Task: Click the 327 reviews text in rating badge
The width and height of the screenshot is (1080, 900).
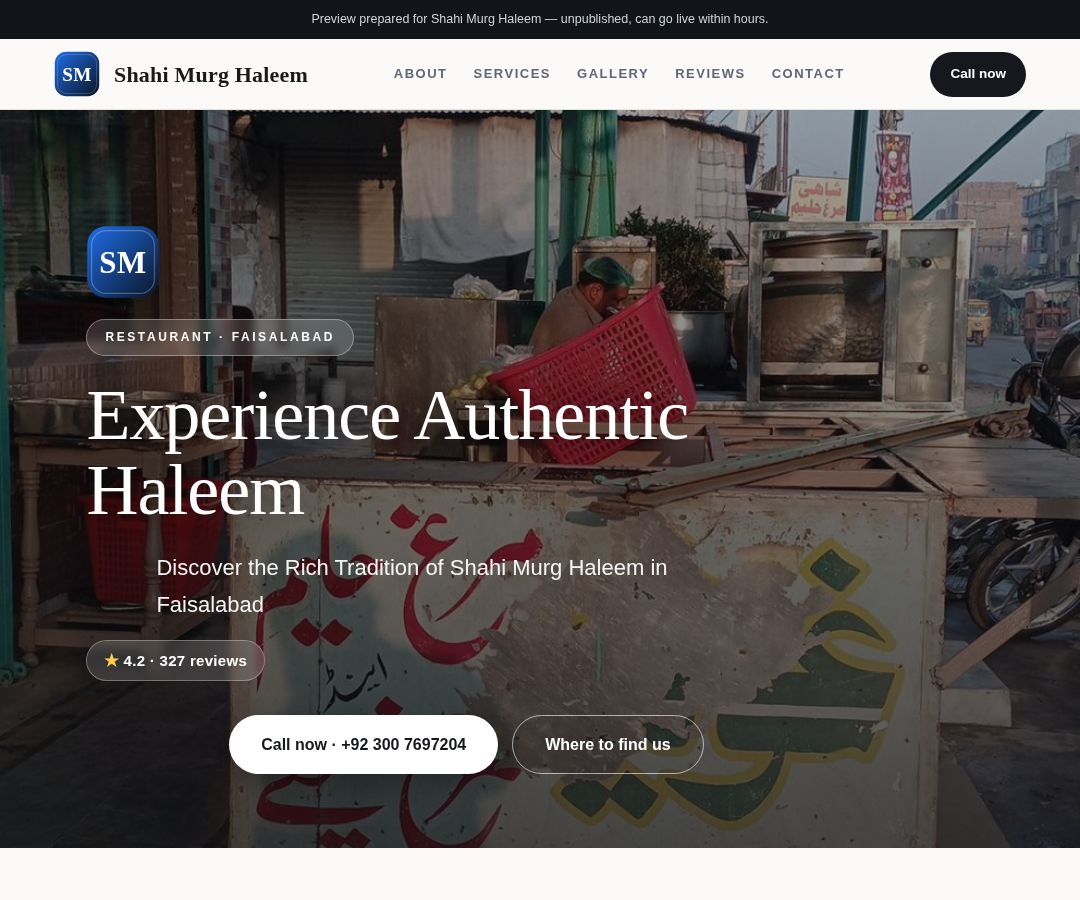Action: pos(203,661)
